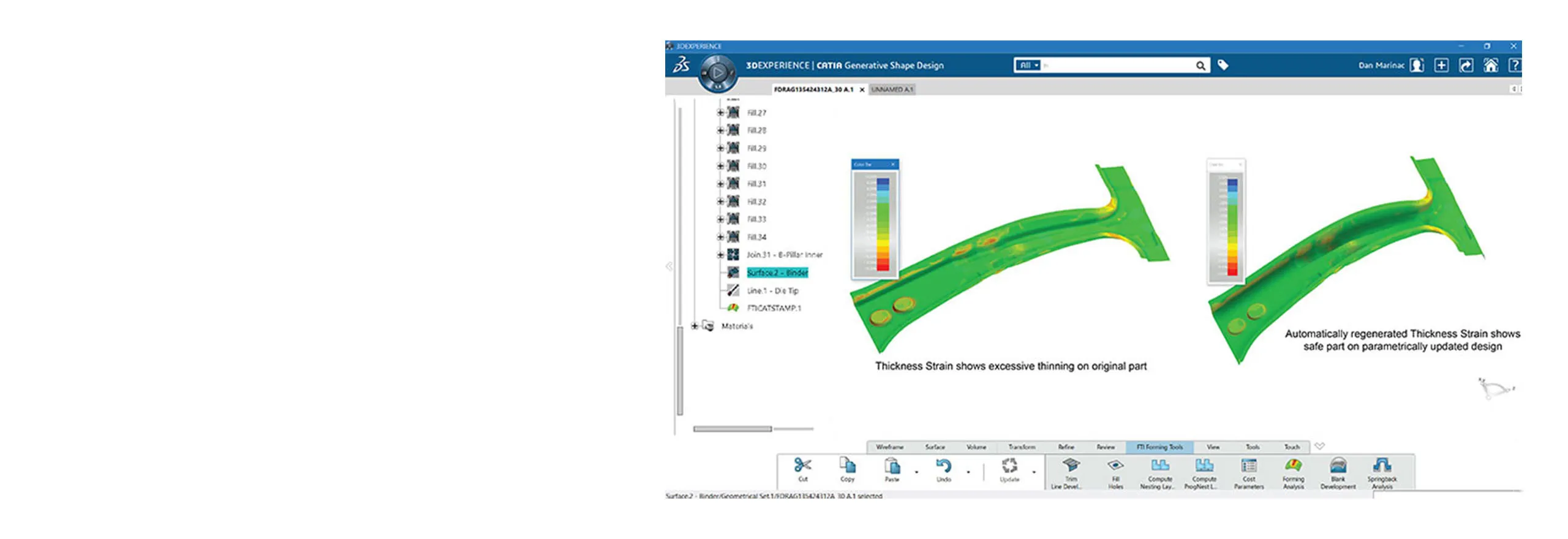This screenshot has height=539, width=1568.
Task: Open the Tools tab in the action bar
Action: (1253, 447)
